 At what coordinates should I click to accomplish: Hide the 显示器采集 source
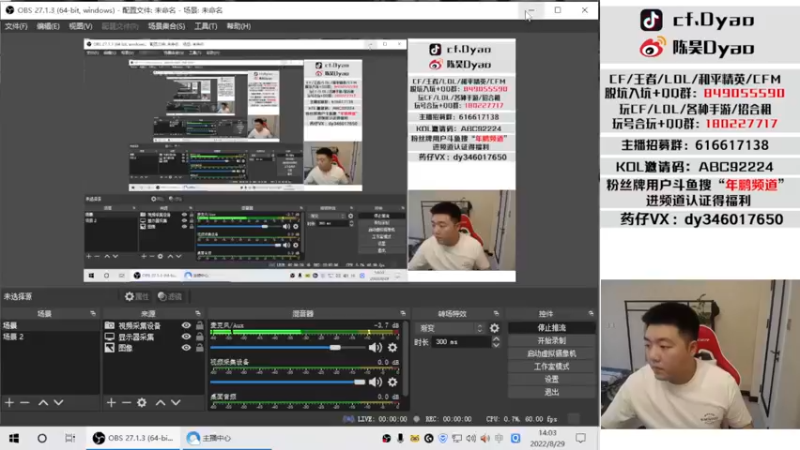coord(186,337)
